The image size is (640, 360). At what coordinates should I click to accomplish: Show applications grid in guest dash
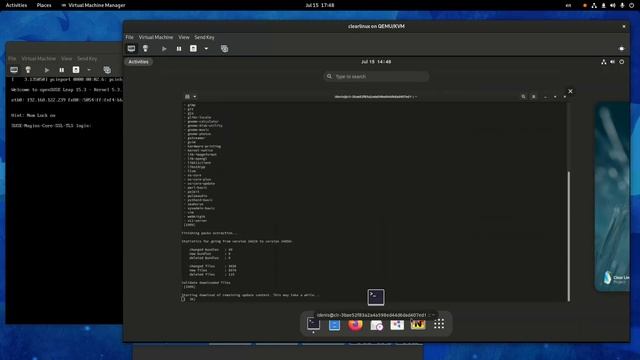pyautogui.click(x=439, y=324)
